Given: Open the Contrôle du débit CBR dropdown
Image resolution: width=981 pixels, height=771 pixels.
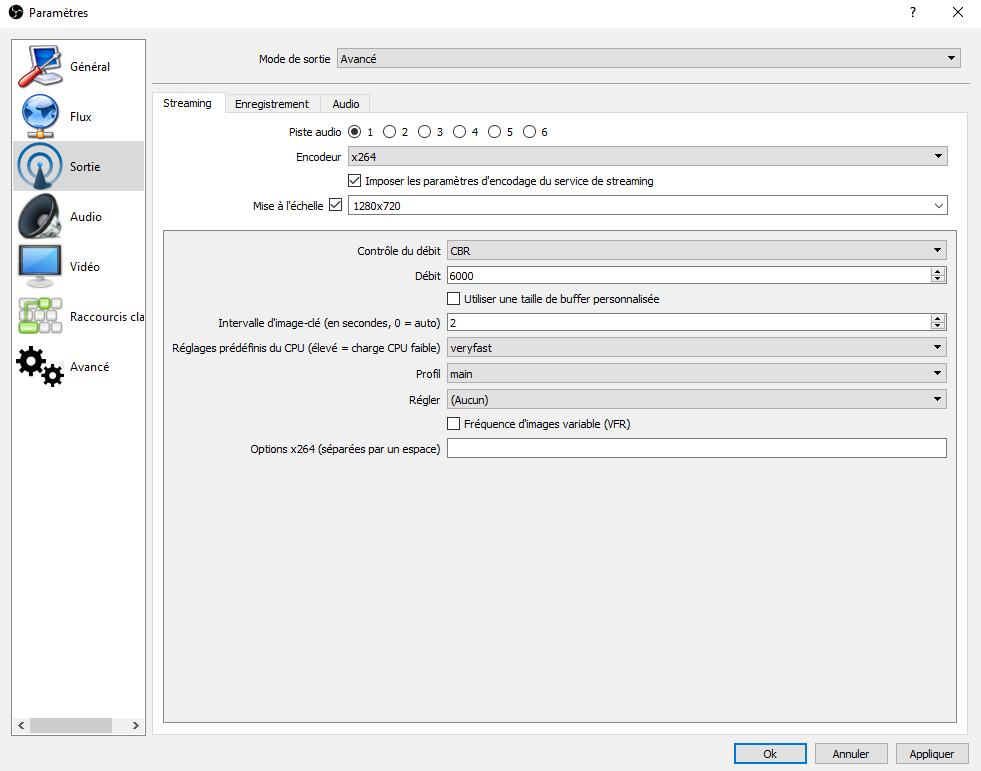Looking at the screenshot, I should click(x=696, y=250).
